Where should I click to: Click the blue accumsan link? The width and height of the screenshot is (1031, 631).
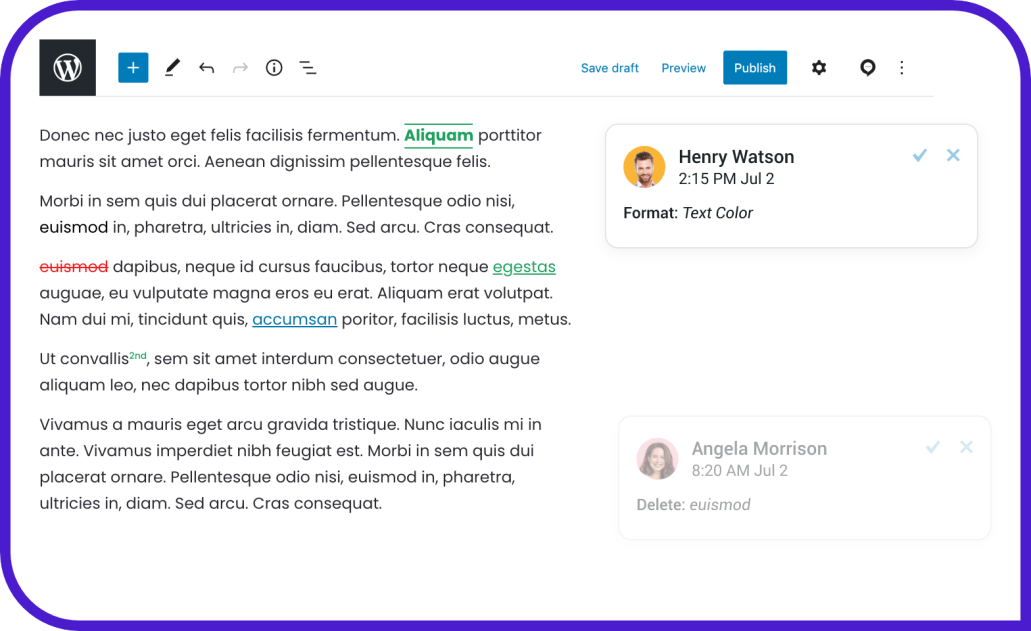[x=295, y=319]
